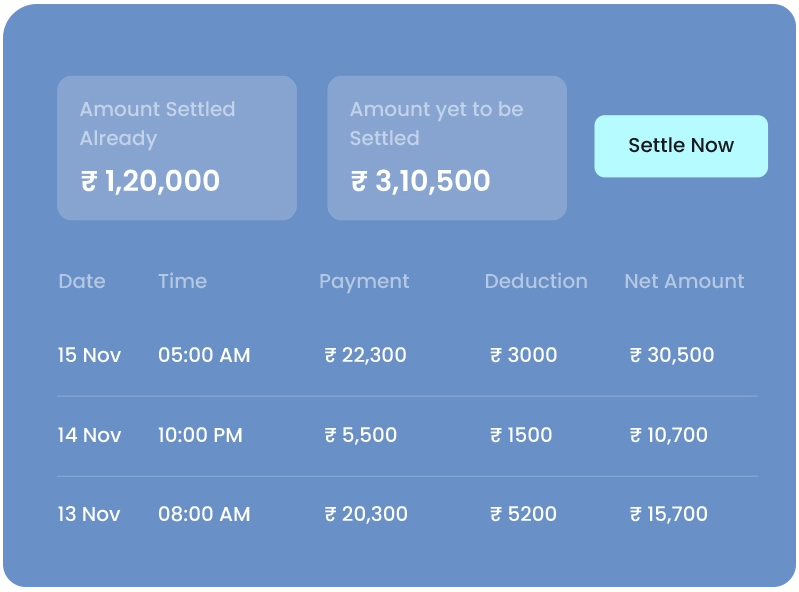Click the Deduction column header
The width and height of the screenshot is (799, 592).
coord(536,282)
